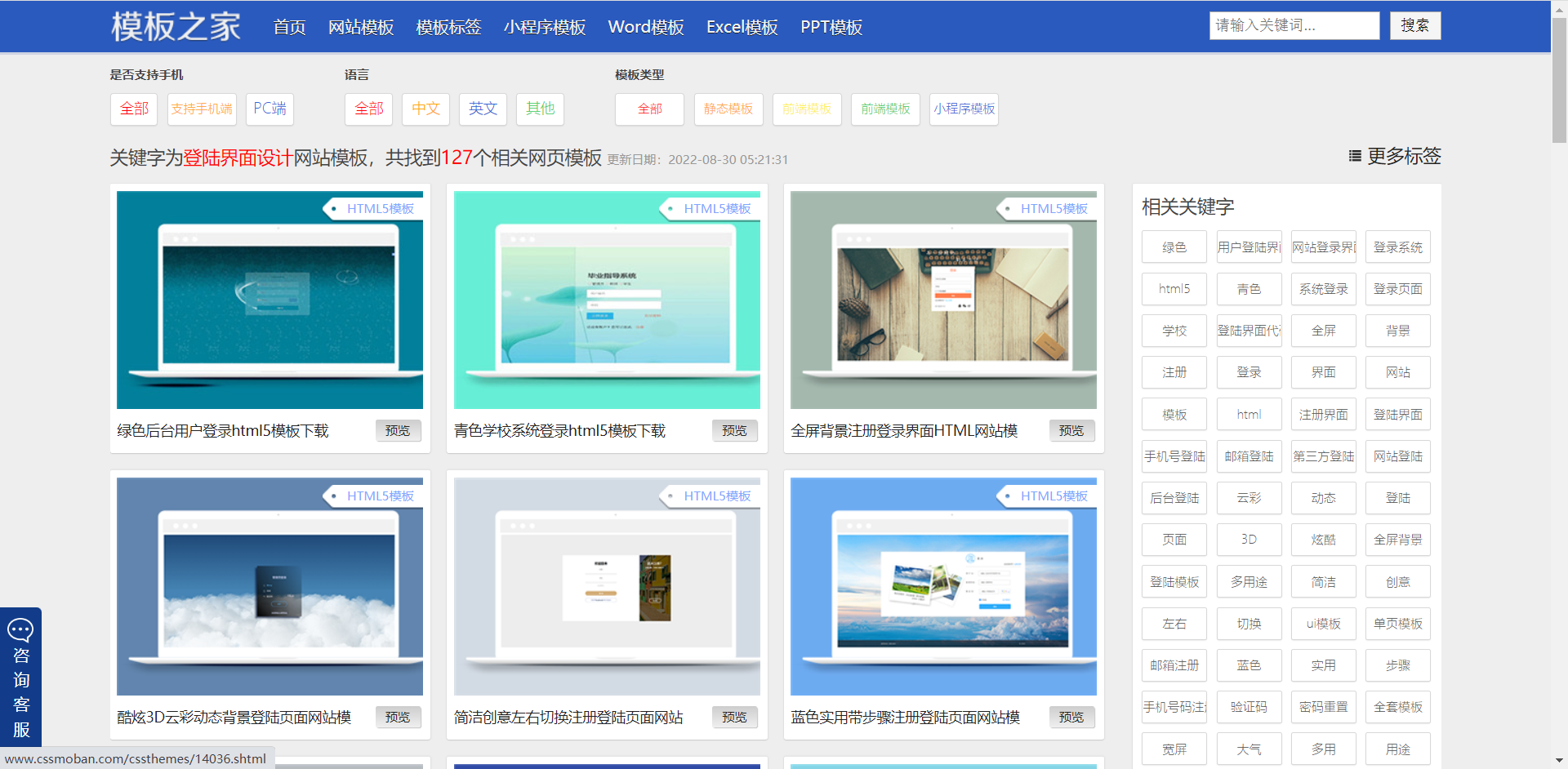Open title link 绿色后台用户登录html5模板下载
The width and height of the screenshot is (1568, 769).
point(223,430)
